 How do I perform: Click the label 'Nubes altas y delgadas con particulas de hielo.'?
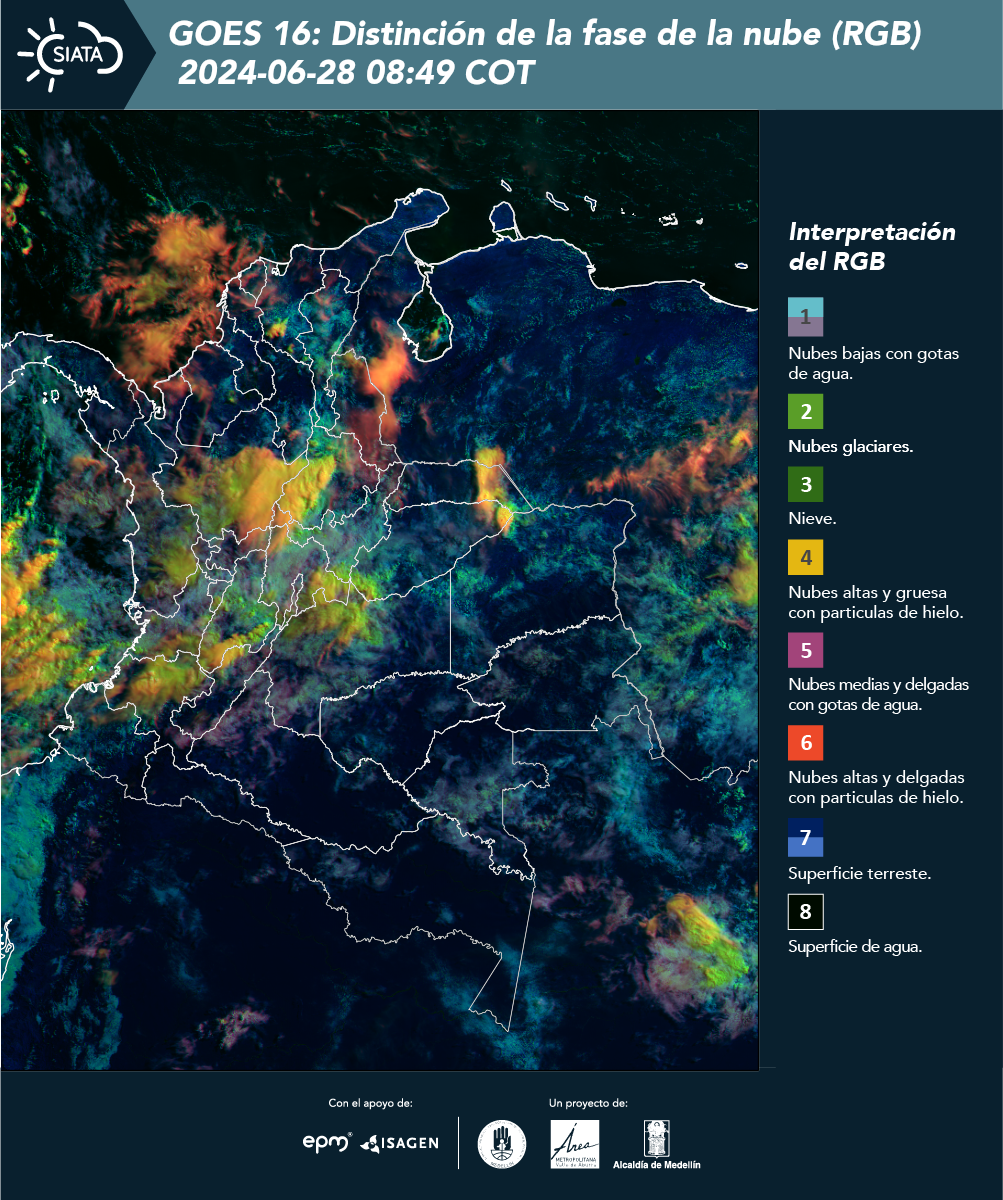point(876,787)
